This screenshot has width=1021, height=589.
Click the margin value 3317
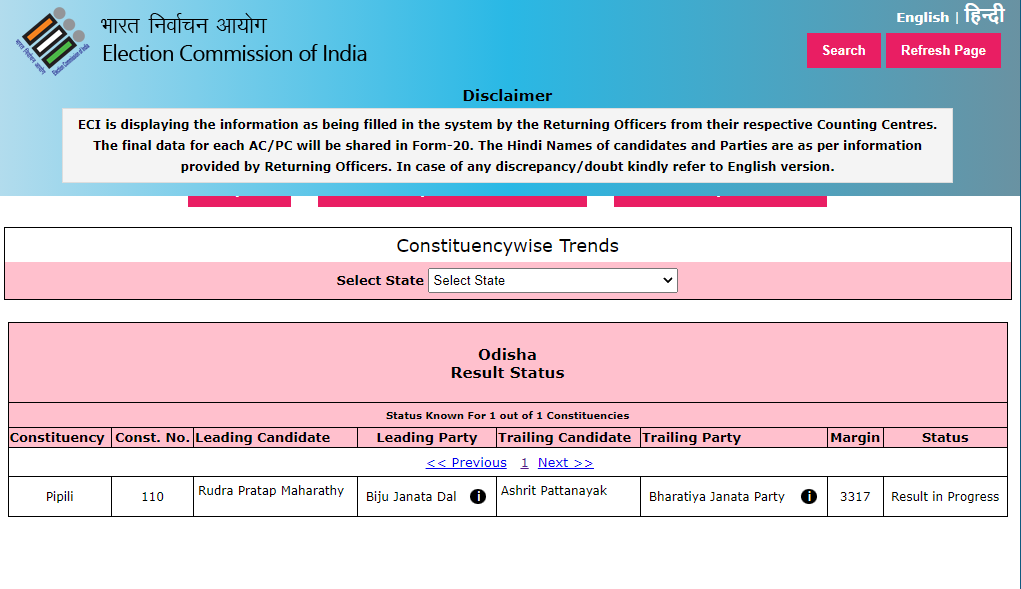(x=855, y=497)
